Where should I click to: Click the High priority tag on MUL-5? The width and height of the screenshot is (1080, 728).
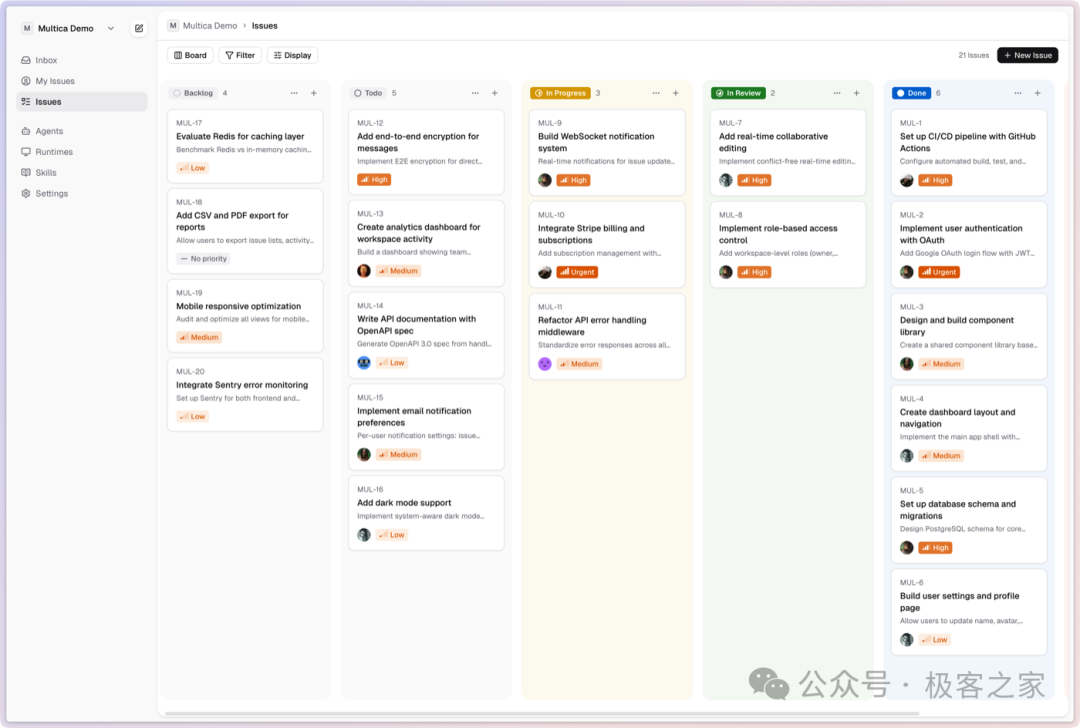coord(935,548)
